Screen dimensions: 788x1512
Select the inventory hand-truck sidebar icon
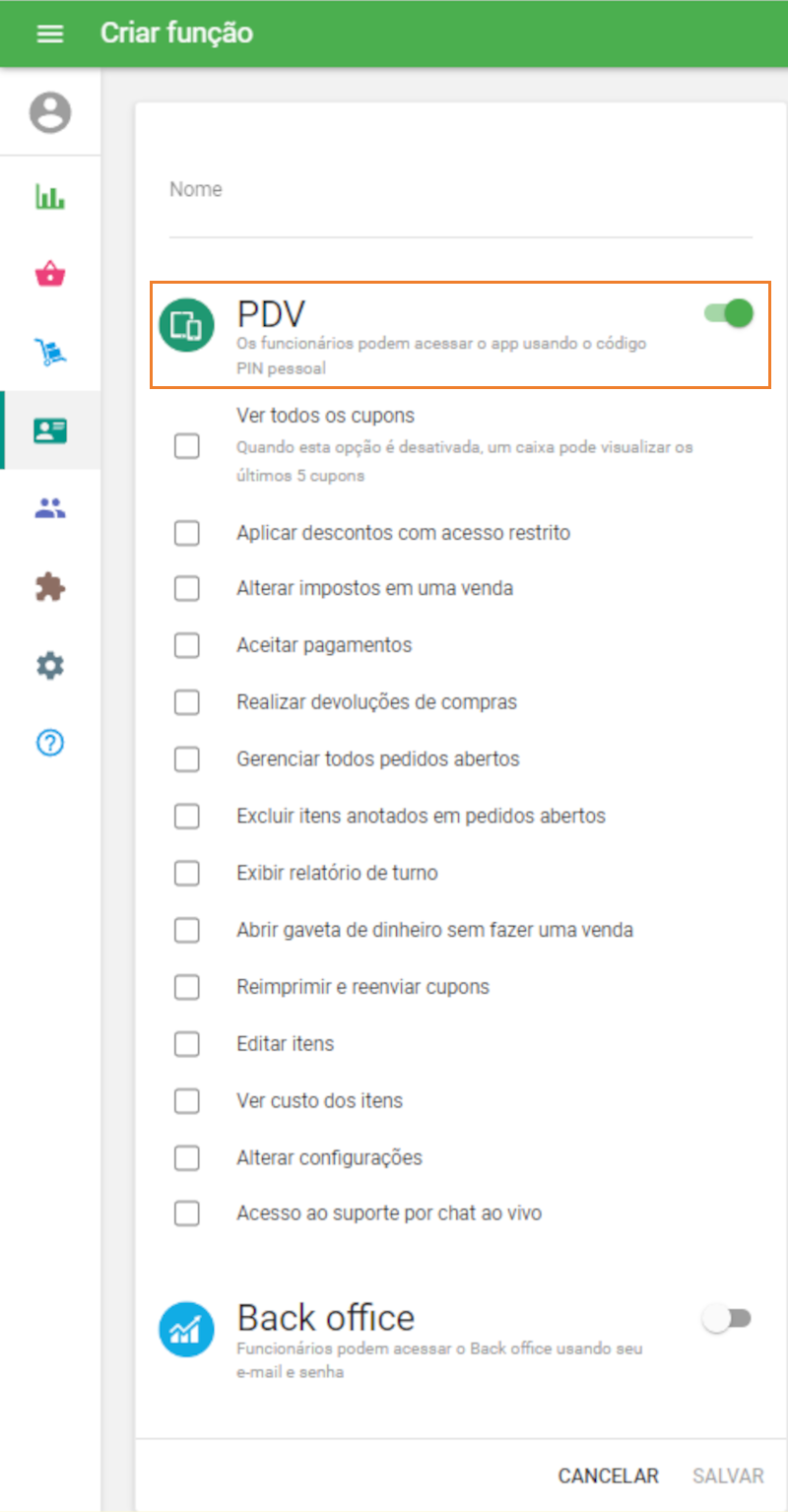(x=50, y=352)
